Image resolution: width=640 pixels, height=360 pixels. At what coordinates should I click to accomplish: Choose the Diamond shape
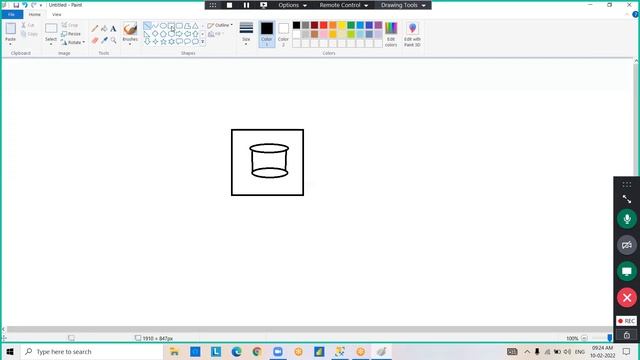(x=155, y=33)
